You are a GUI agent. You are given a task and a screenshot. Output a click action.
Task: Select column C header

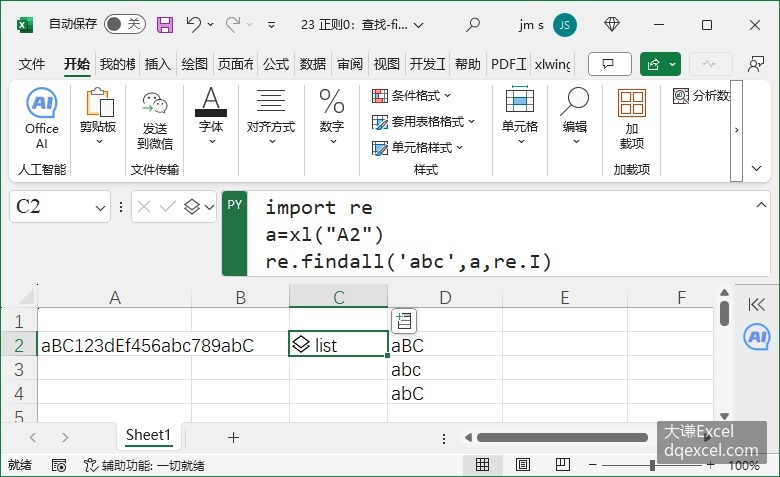(338, 297)
